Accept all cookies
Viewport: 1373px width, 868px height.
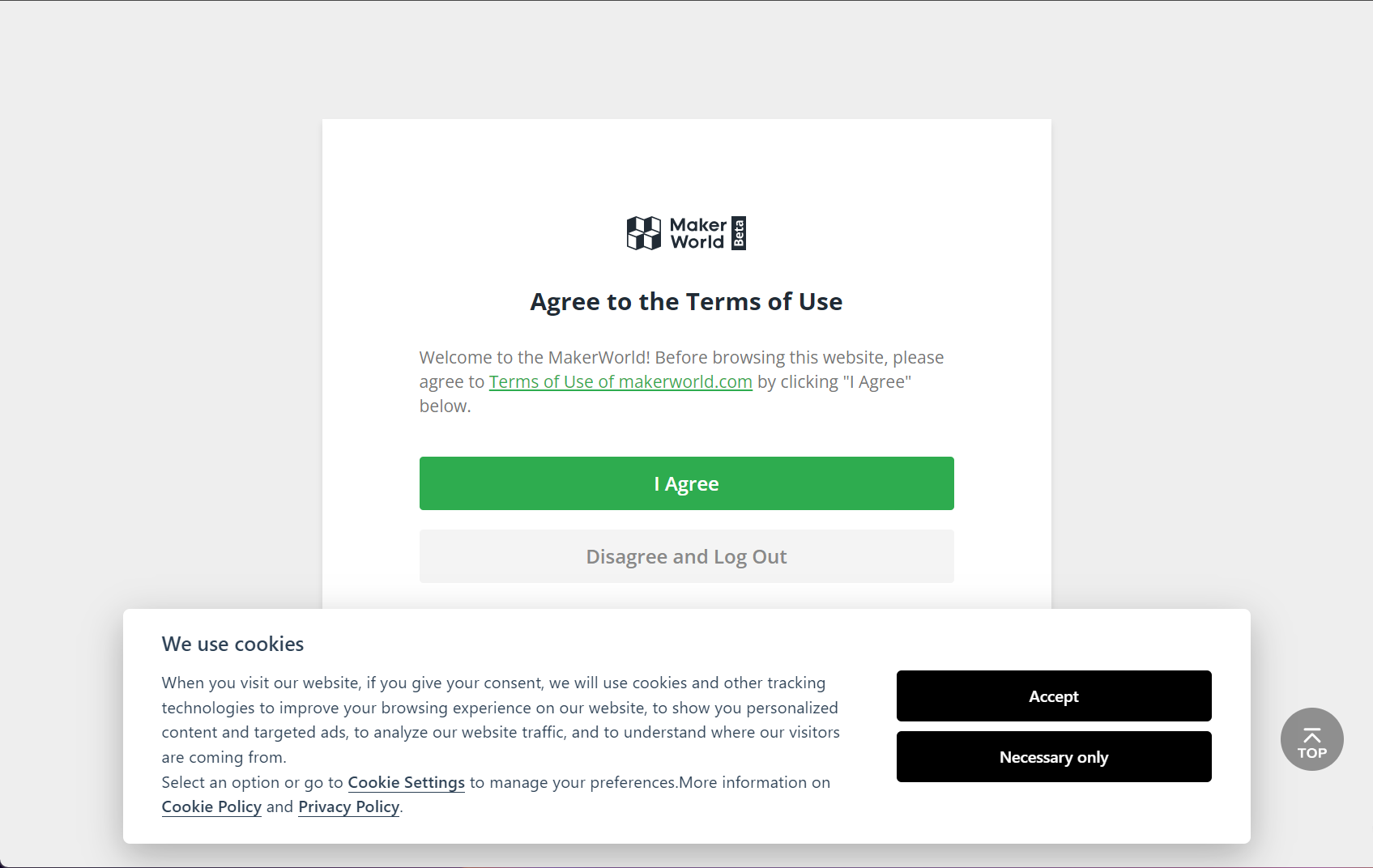tap(1054, 696)
